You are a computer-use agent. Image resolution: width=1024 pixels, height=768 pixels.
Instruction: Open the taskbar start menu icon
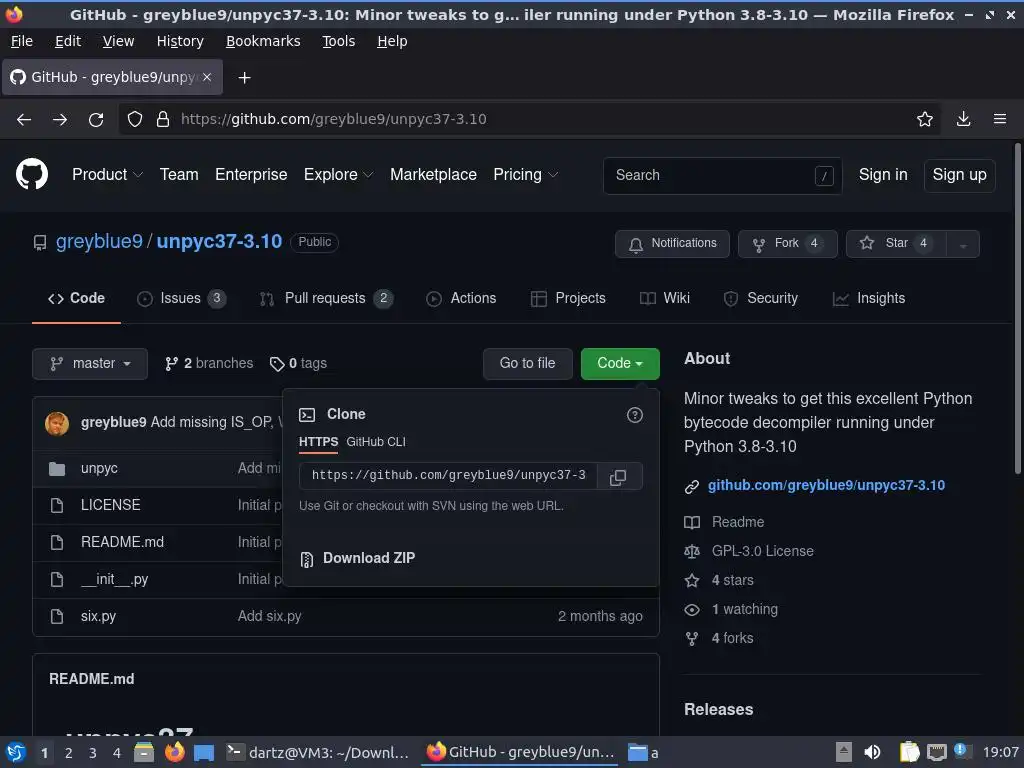[15, 753]
